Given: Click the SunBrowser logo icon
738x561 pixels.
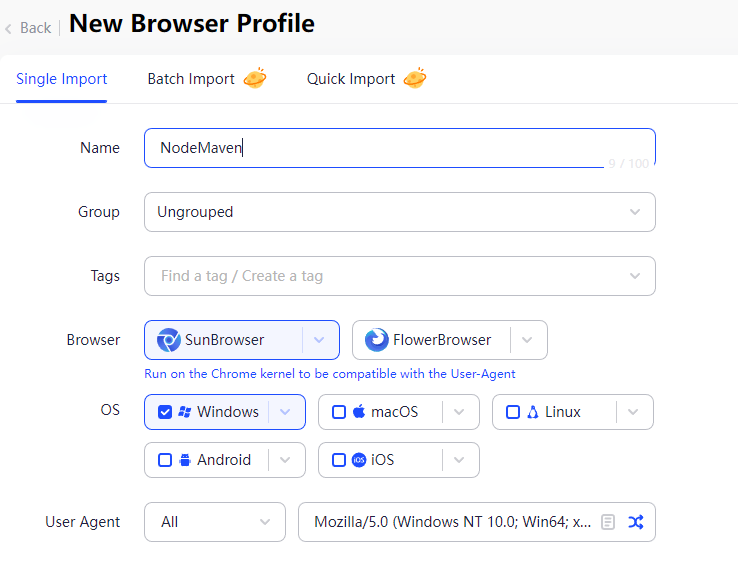Looking at the screenshot, I should tap(169, 340).
